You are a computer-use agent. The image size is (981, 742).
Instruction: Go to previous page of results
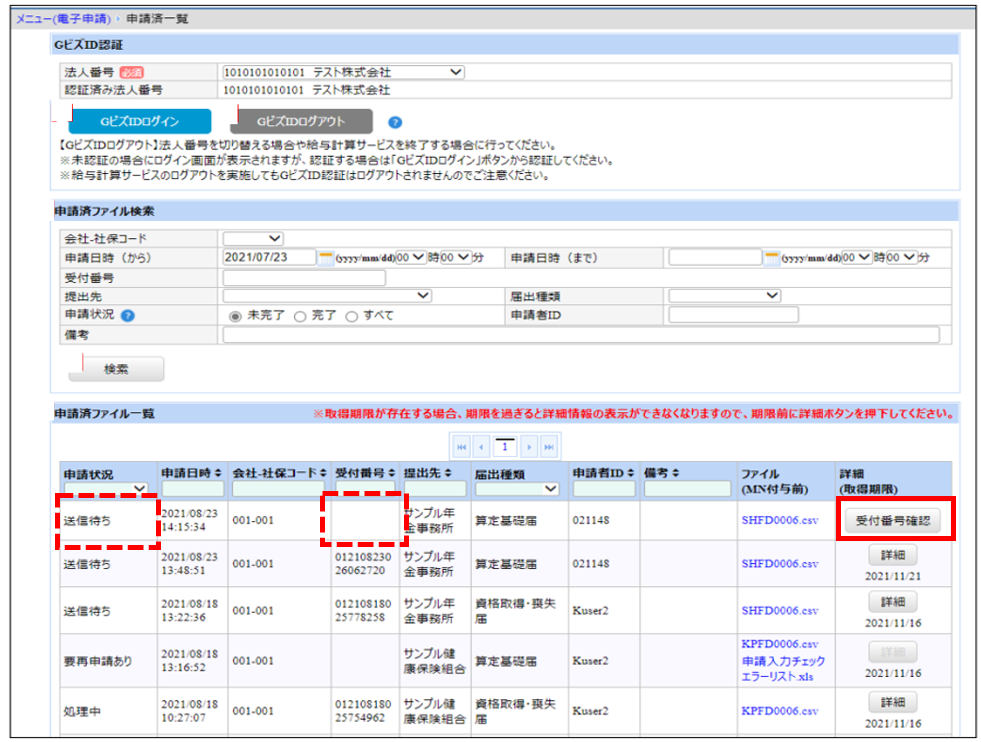click(480, 447)
